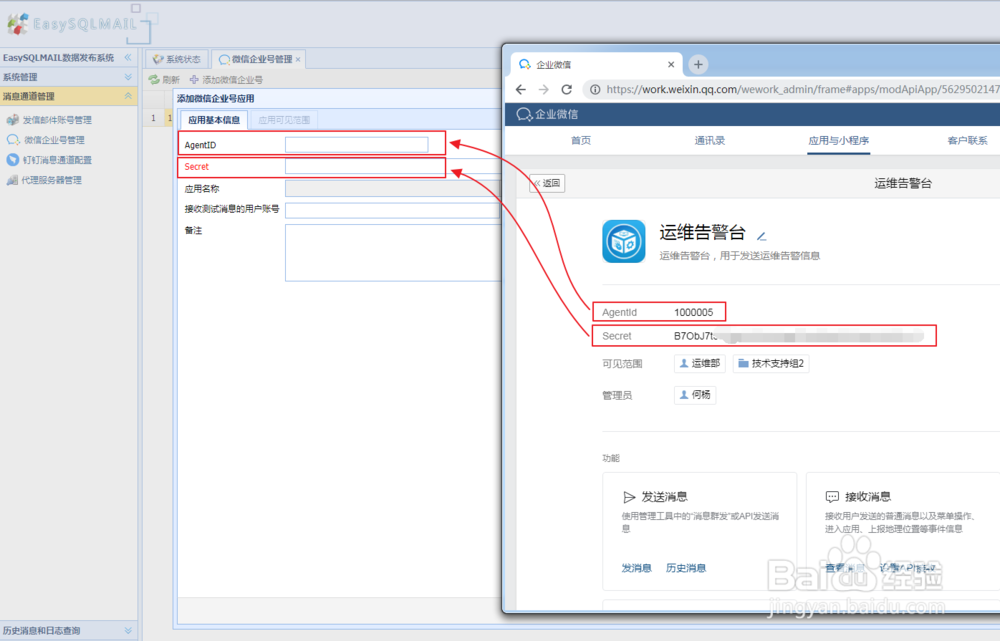Click the 代理服务器管理 server icon

click(12, 181)
